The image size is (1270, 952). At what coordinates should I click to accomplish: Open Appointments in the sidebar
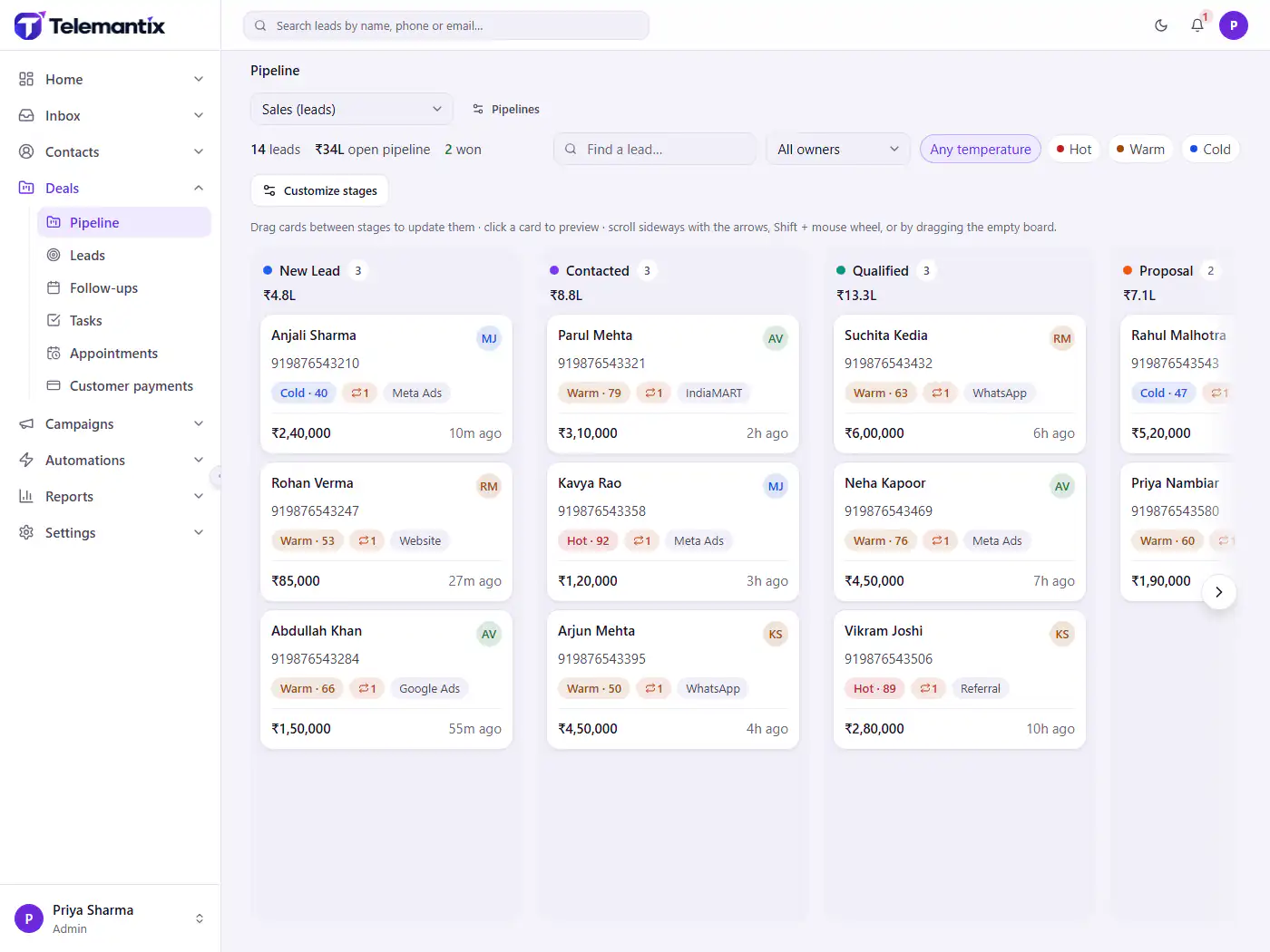[124, 354]
